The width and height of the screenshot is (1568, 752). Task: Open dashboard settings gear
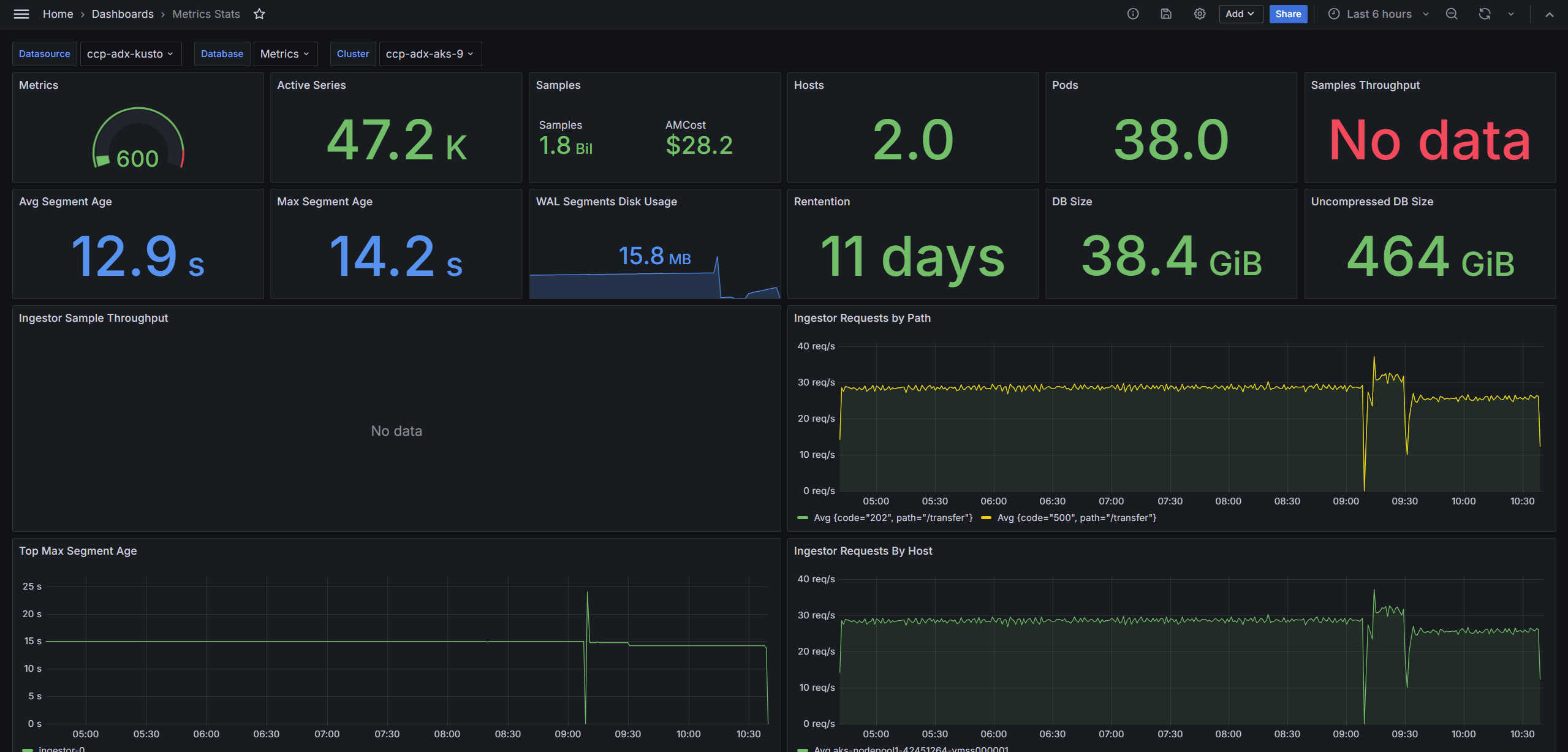click(x=1199, y=14)
